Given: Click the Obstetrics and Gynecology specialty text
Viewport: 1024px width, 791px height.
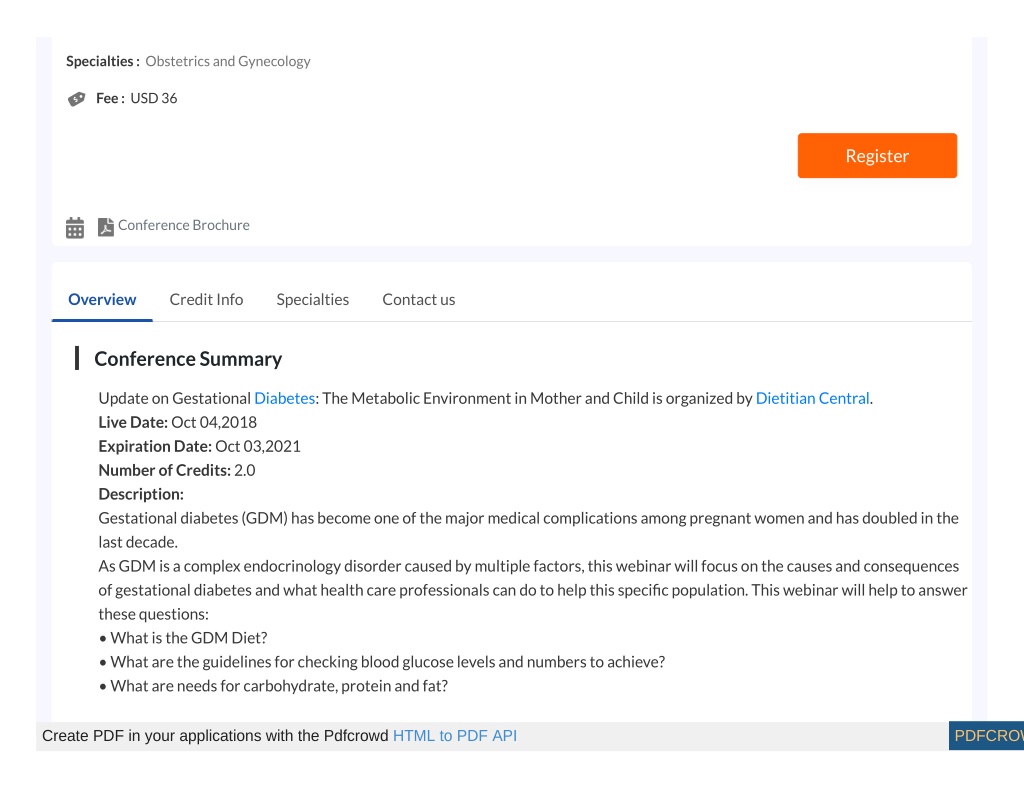Looking at the screenshot, I should [228, 61].
